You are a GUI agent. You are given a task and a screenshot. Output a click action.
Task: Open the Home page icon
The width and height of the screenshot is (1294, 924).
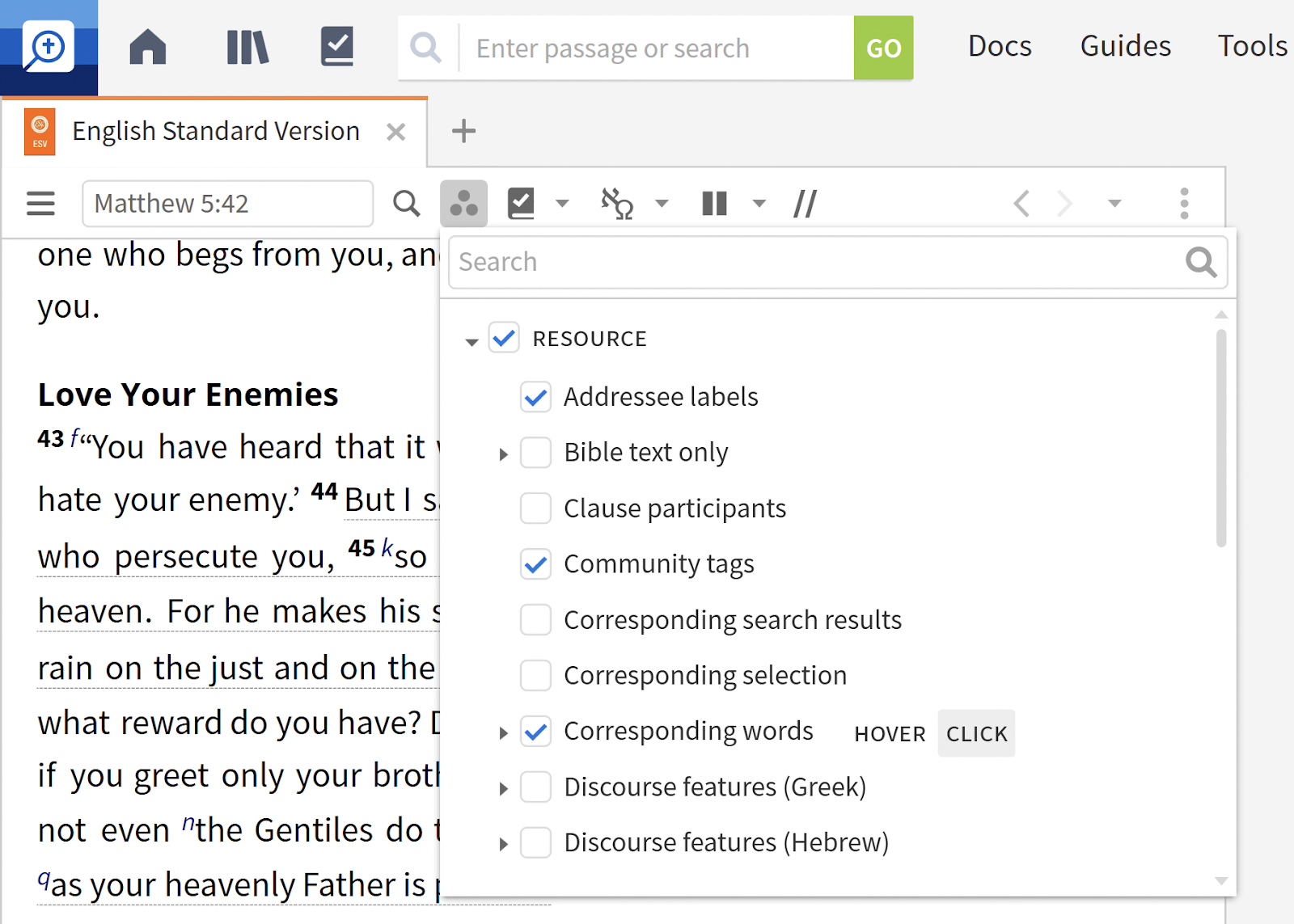click(148, 47)
